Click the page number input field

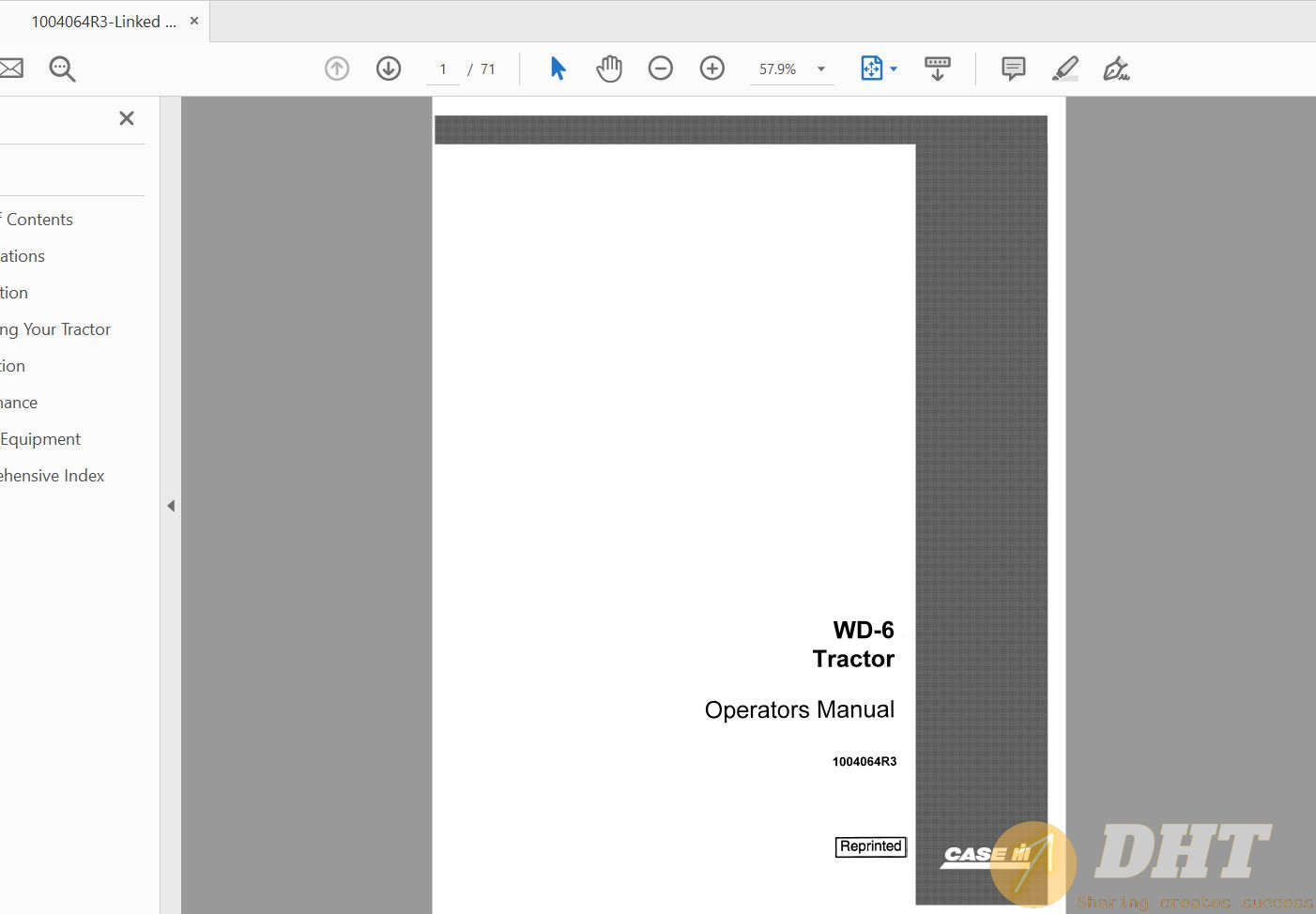(443, 69)
